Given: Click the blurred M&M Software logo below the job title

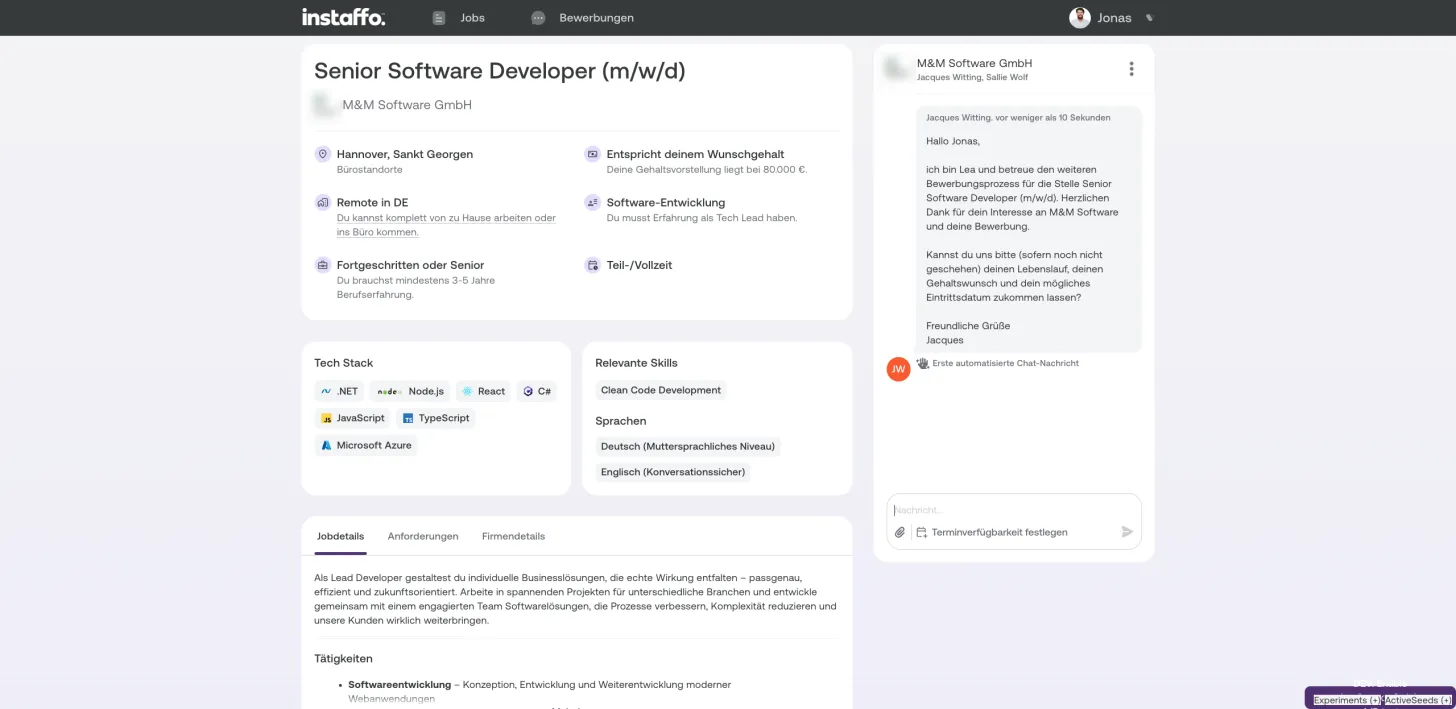Looking at the screenshot, I should click(x=324, y=104).
